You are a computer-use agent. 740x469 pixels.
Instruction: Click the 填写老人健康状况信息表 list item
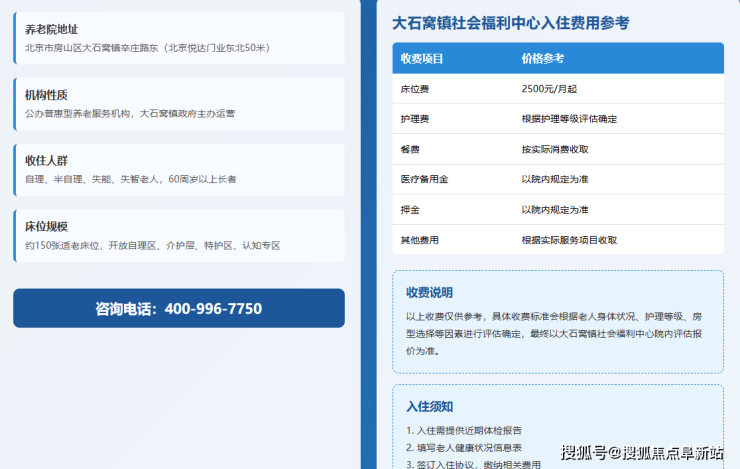click(464, 447)
